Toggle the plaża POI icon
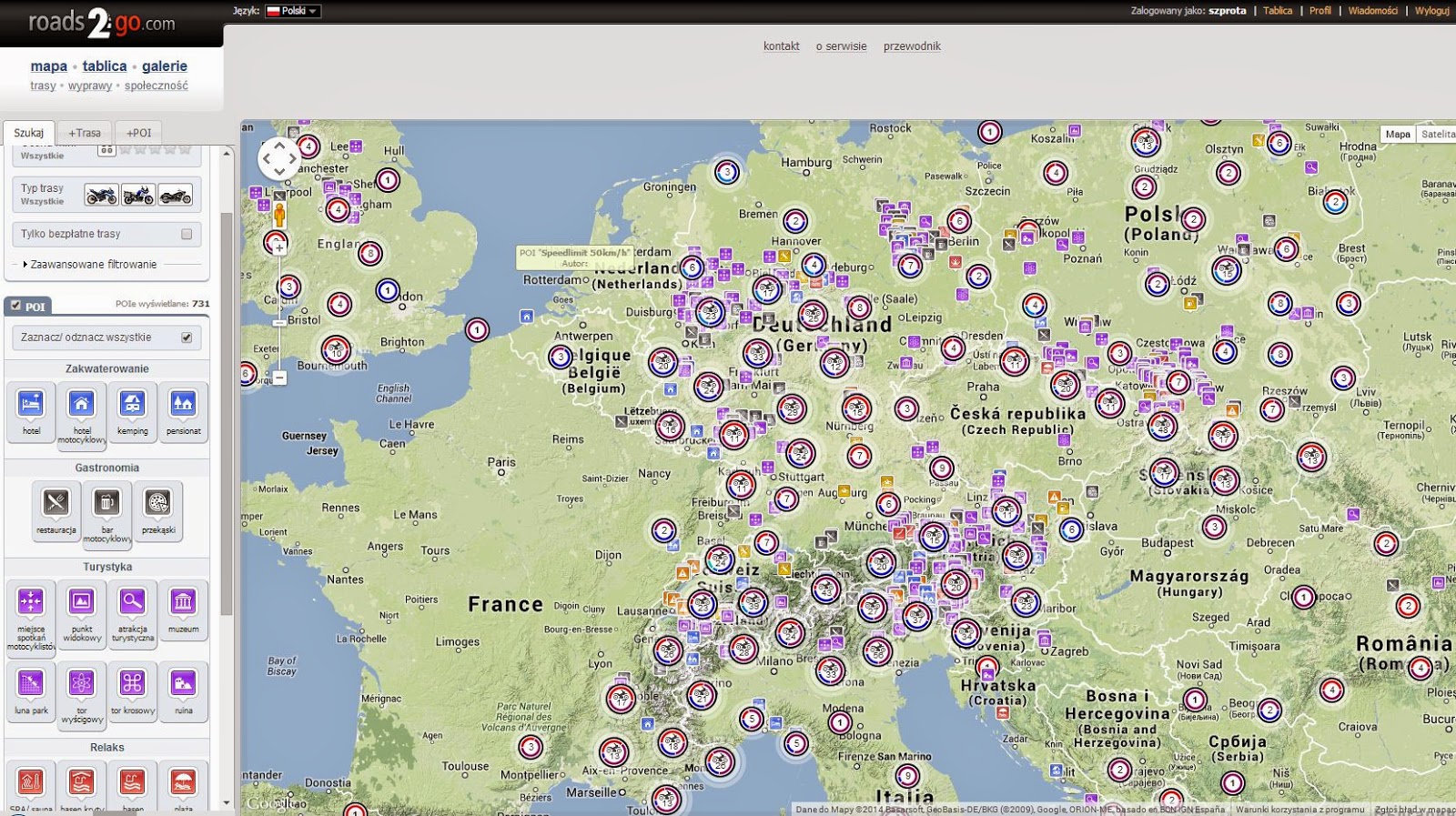The width and height of the screenshot is (1456, 816). (x=183, y=787)
